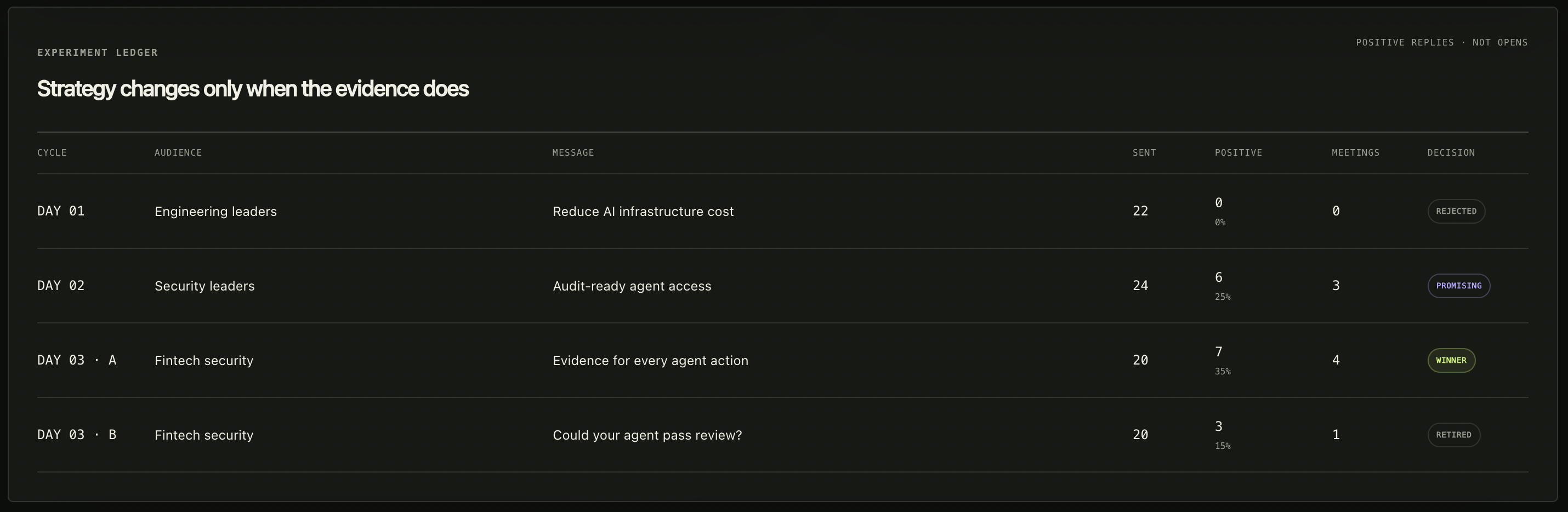Select the DAY 03 · B cycle label
Image resolution: width=1568 pixels, height=512 pixels.
tap(77, 435)
